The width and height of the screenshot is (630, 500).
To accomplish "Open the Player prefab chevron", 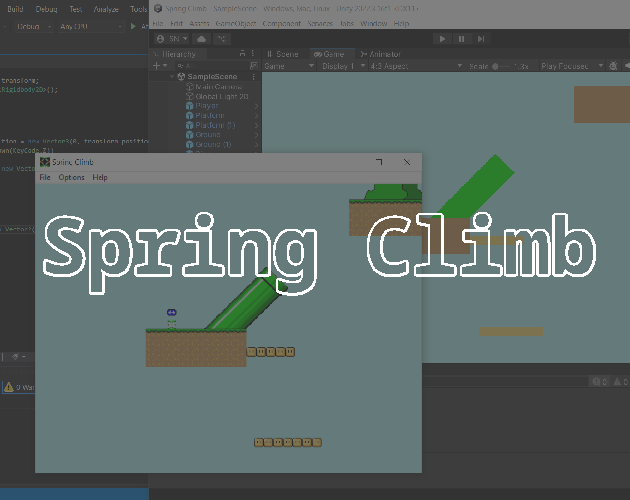I will [x=256, y=106].
